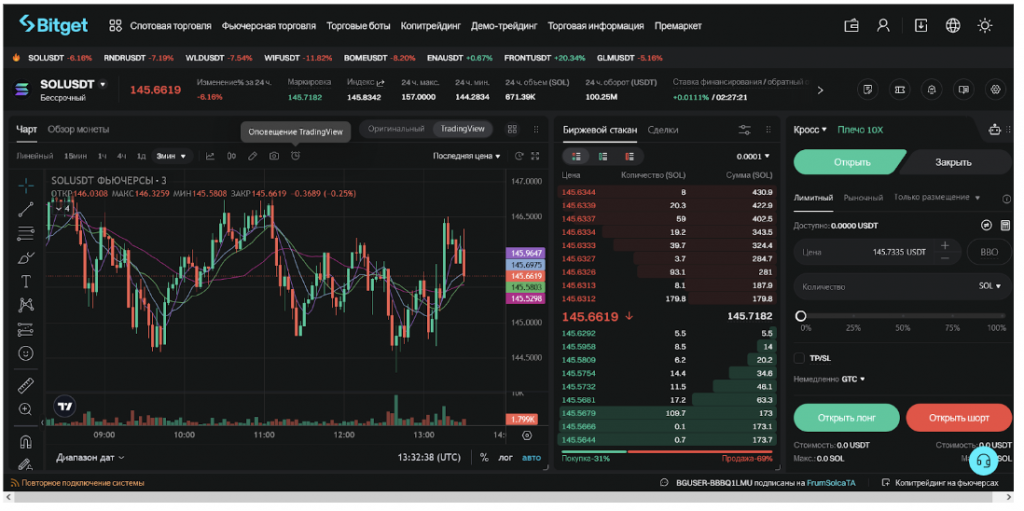
Task: Open the language globe icon
Action: [x=952, y=25]
